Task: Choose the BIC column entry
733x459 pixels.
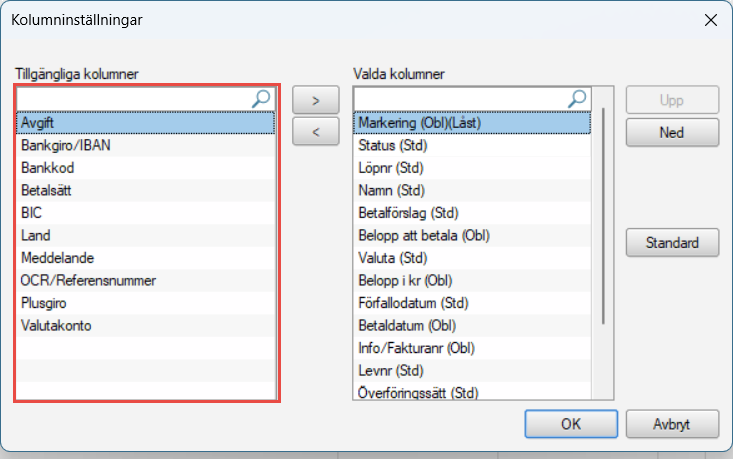Action: pyautogui.click(x=146, y=213)
